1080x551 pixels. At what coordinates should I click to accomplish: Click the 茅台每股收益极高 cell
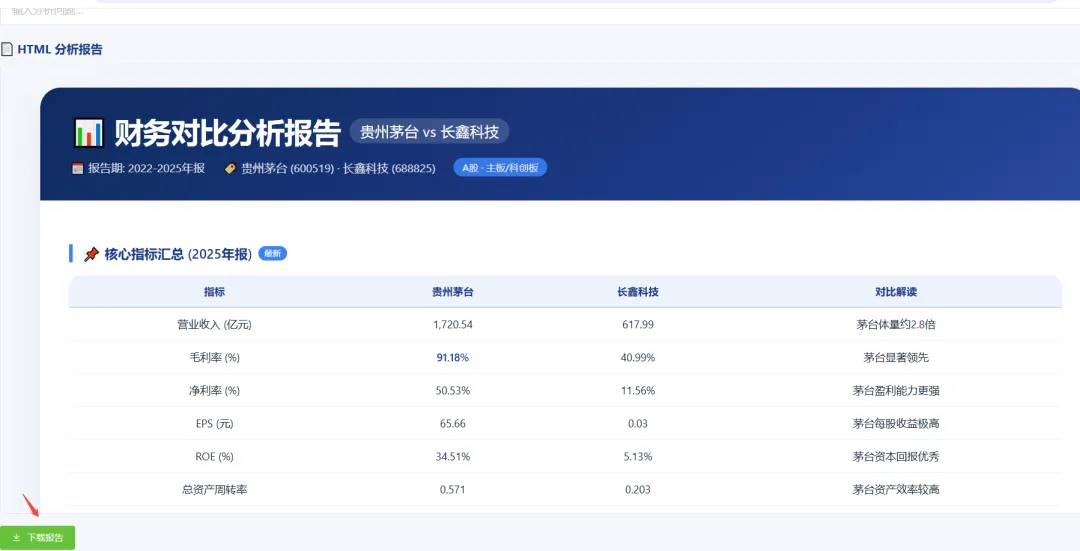896,424
